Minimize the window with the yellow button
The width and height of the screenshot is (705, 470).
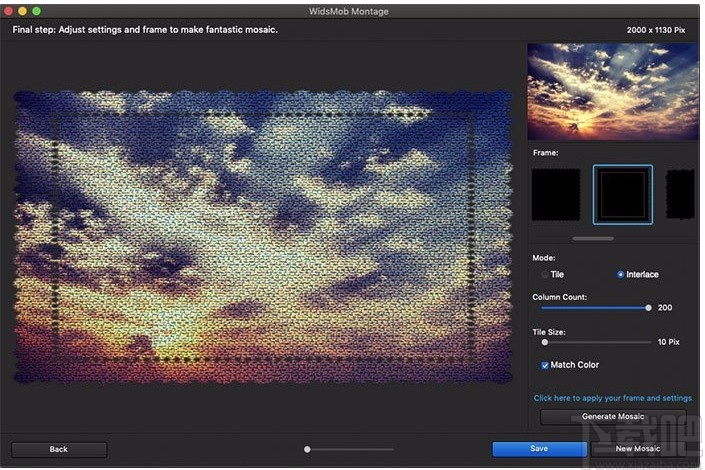click(x=22, y=10)
